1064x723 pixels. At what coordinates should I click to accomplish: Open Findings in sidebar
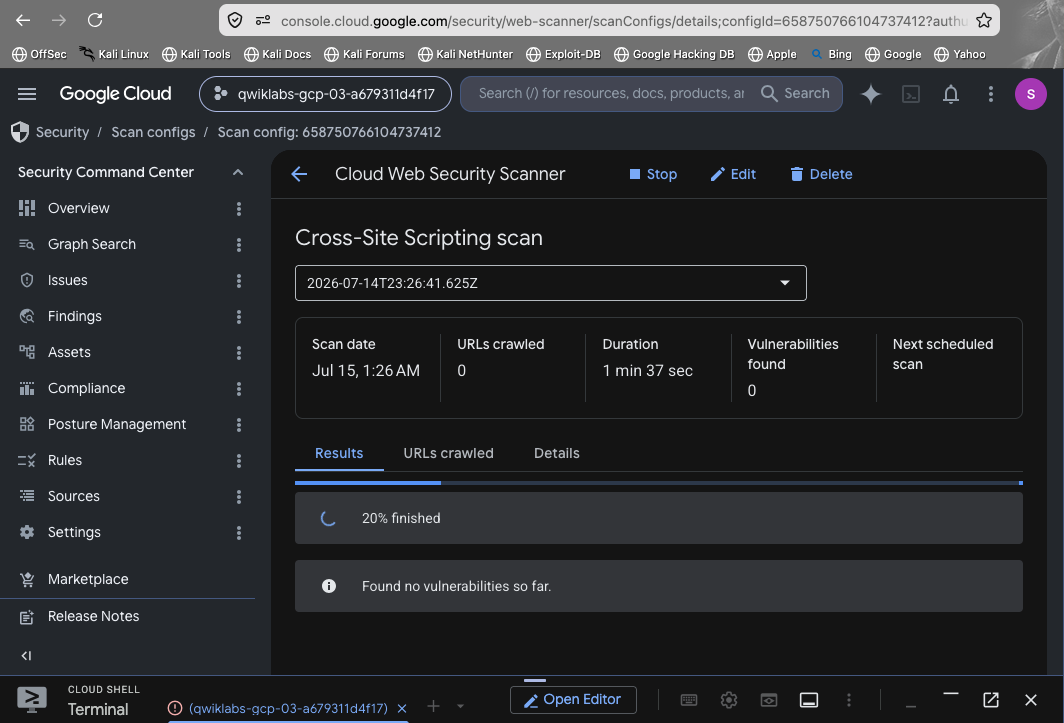[75, 316]
